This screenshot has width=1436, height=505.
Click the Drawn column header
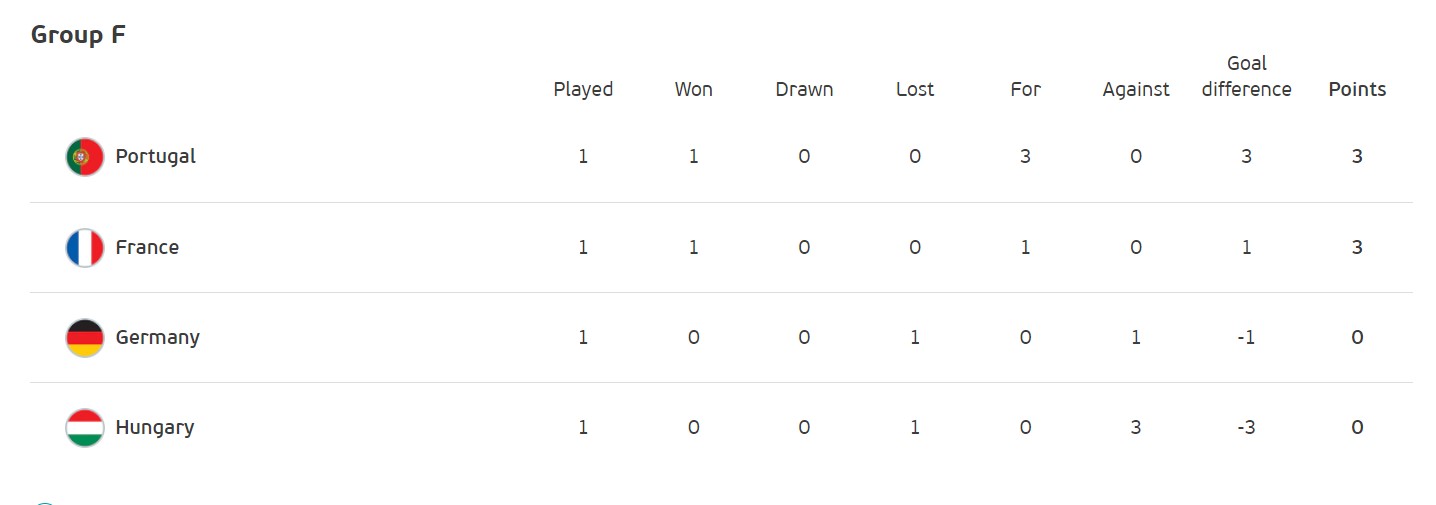804,89
